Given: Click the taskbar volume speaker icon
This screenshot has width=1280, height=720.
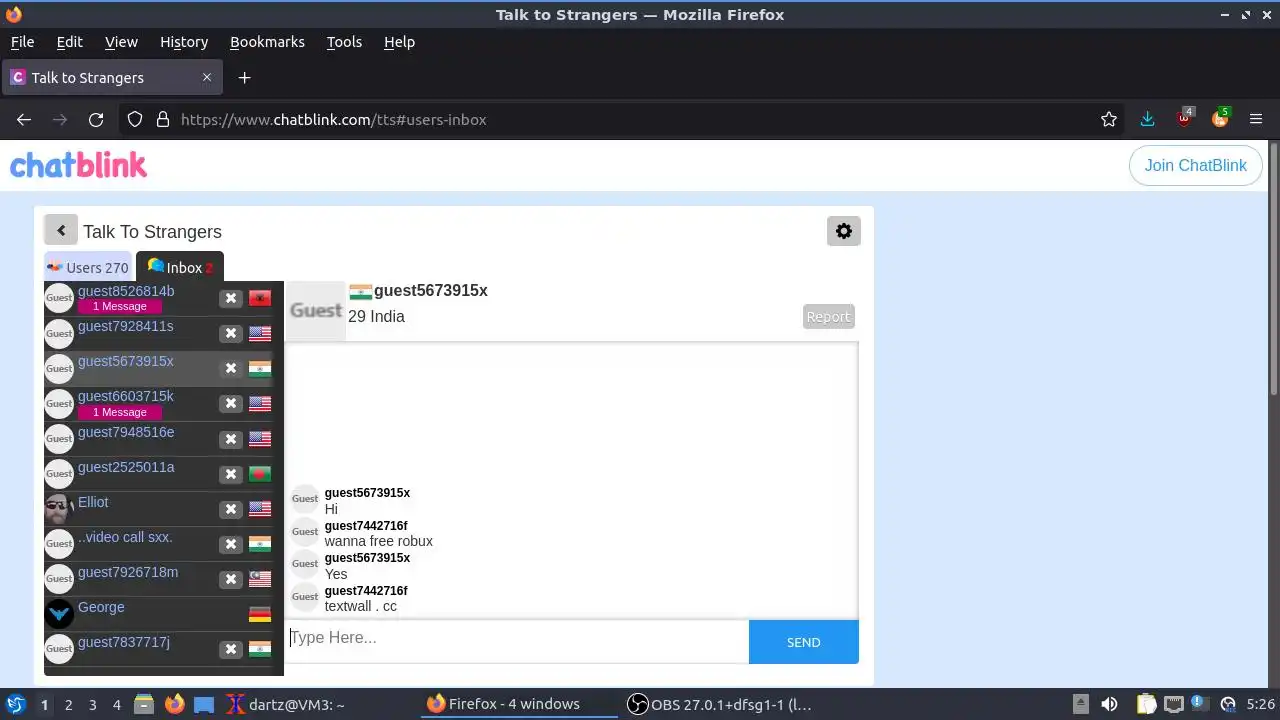Looking at the screenshot, I should click(1109, 704).
